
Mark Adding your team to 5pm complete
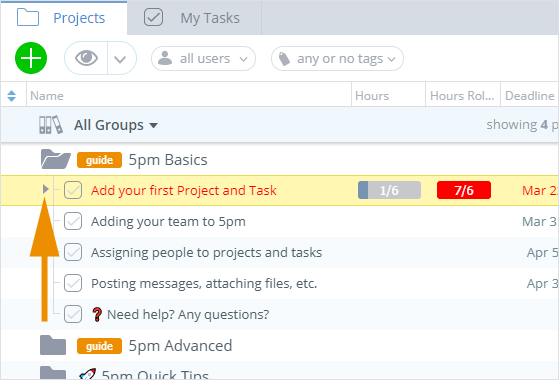pyautogui.click(x=73, y=221)
